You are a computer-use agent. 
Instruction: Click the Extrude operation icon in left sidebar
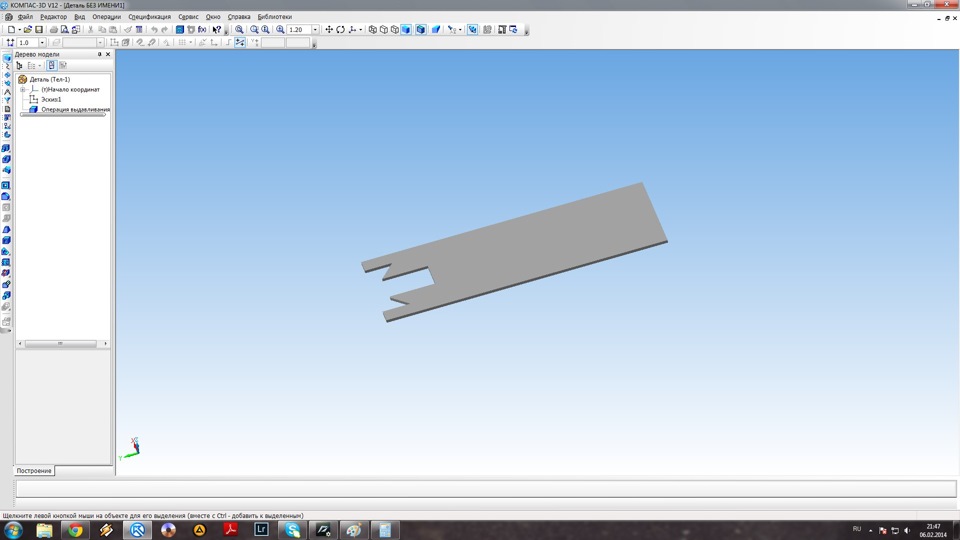point(7,148)
